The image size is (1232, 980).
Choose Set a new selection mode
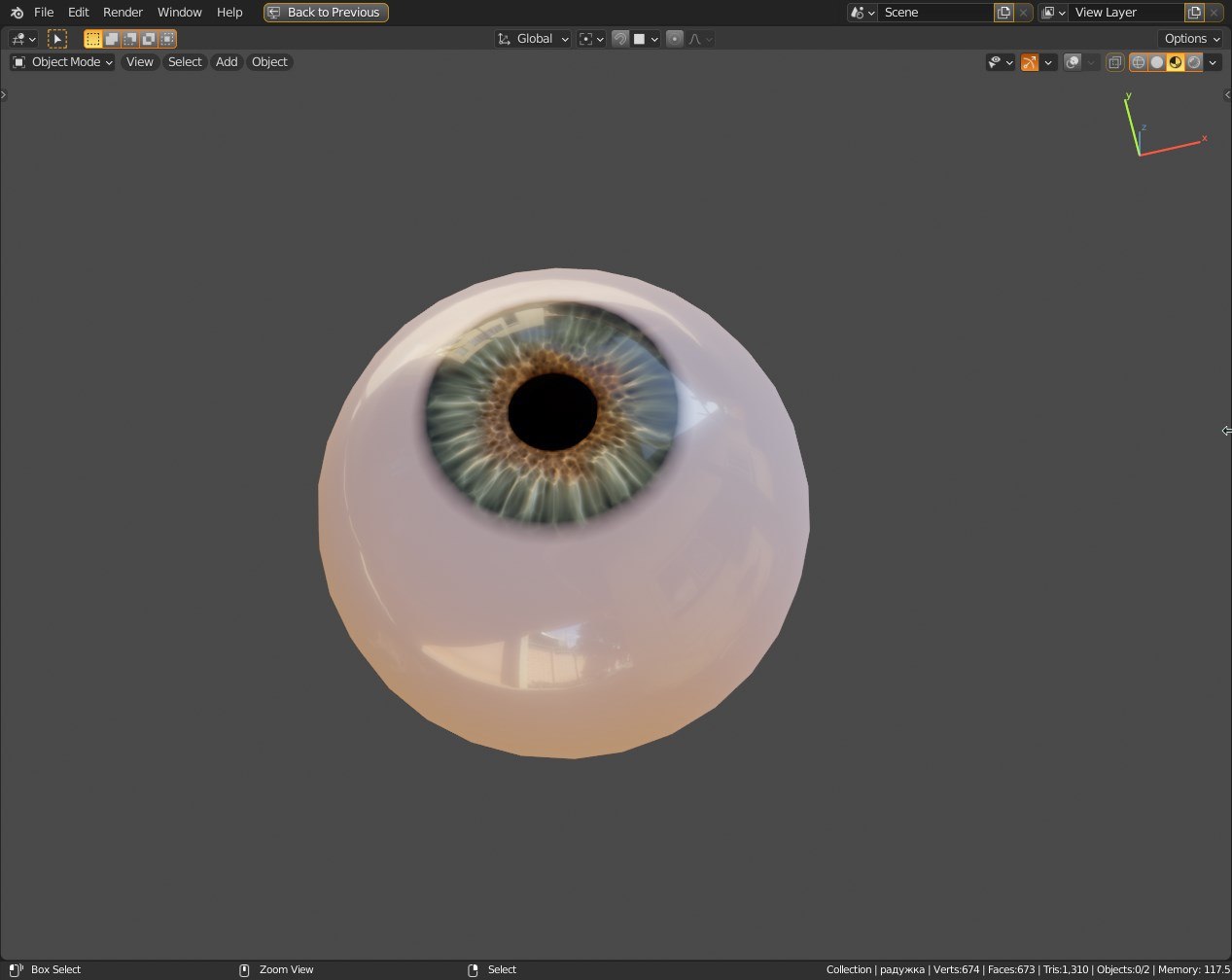pyautogui.click(x=93, y=39)
